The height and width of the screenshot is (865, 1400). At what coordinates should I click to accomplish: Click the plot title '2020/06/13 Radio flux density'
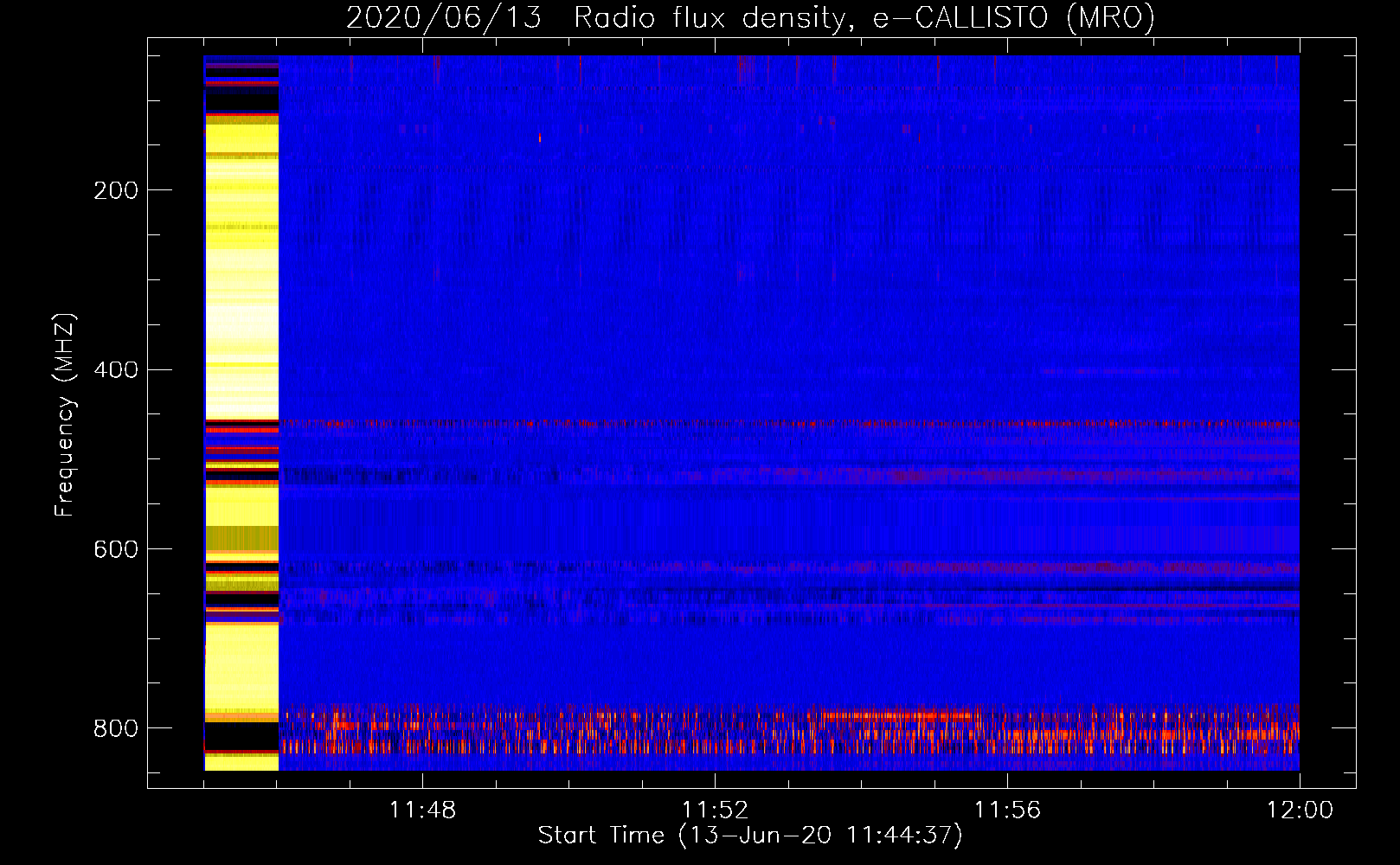(597, 17)
